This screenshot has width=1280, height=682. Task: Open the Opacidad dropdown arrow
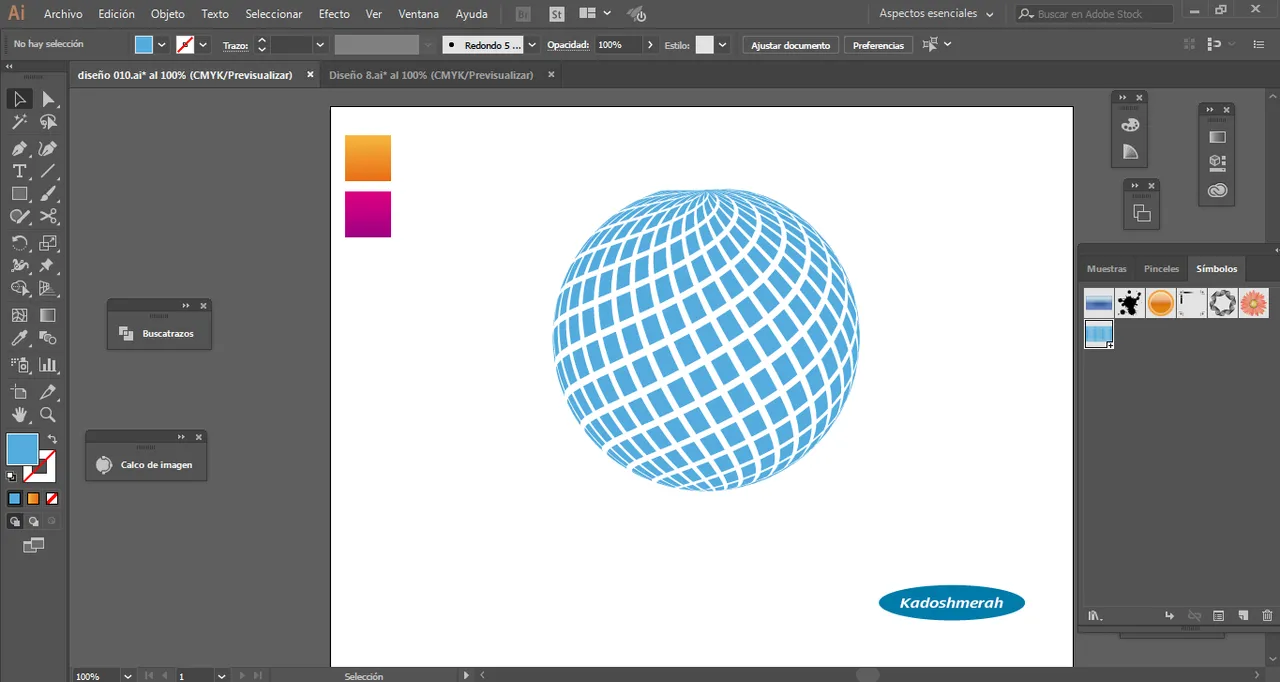(651, 45)
